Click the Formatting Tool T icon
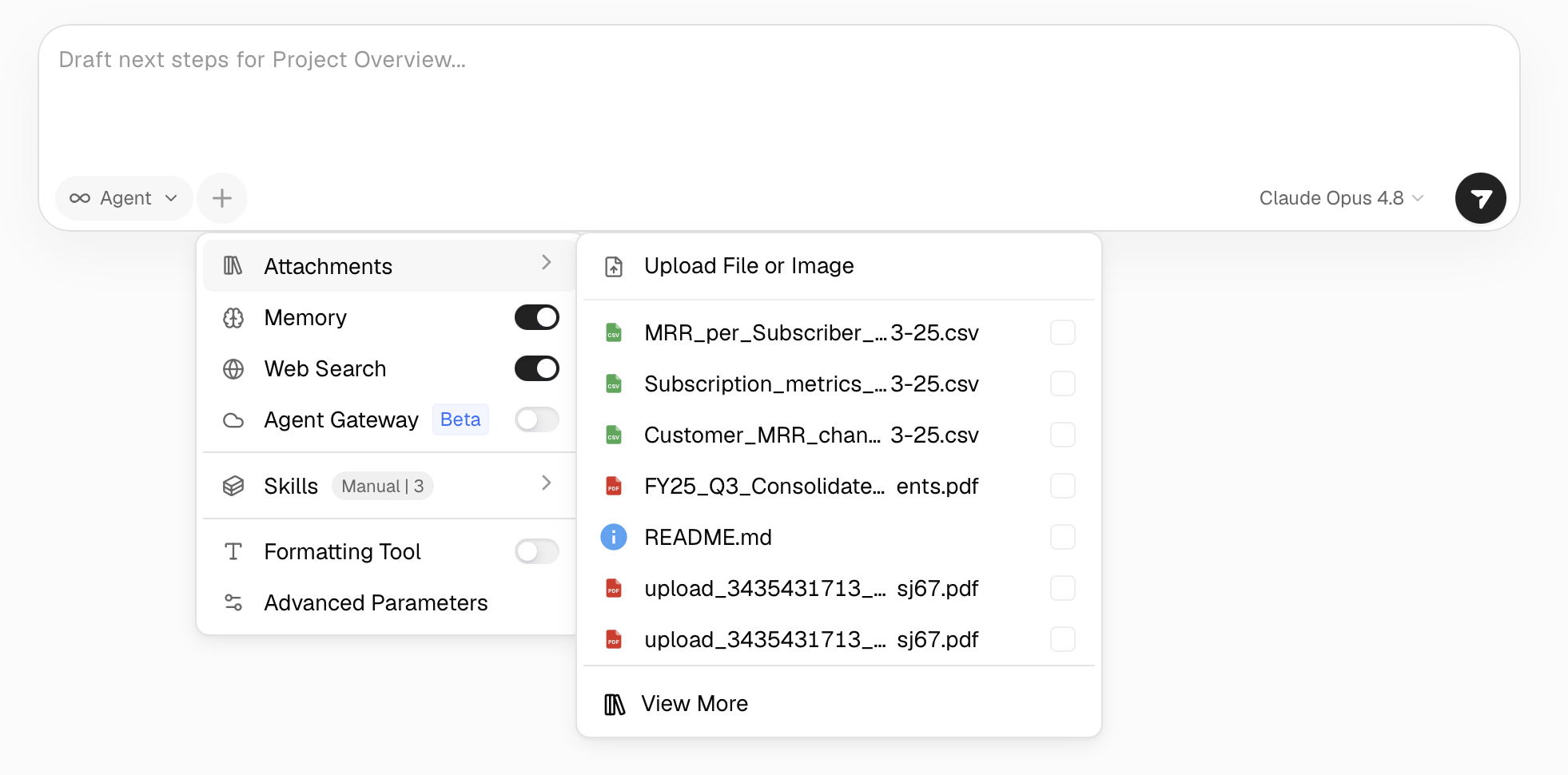Image resolution: width=1568 pixels, height=775 pixels. pos(233,551)
